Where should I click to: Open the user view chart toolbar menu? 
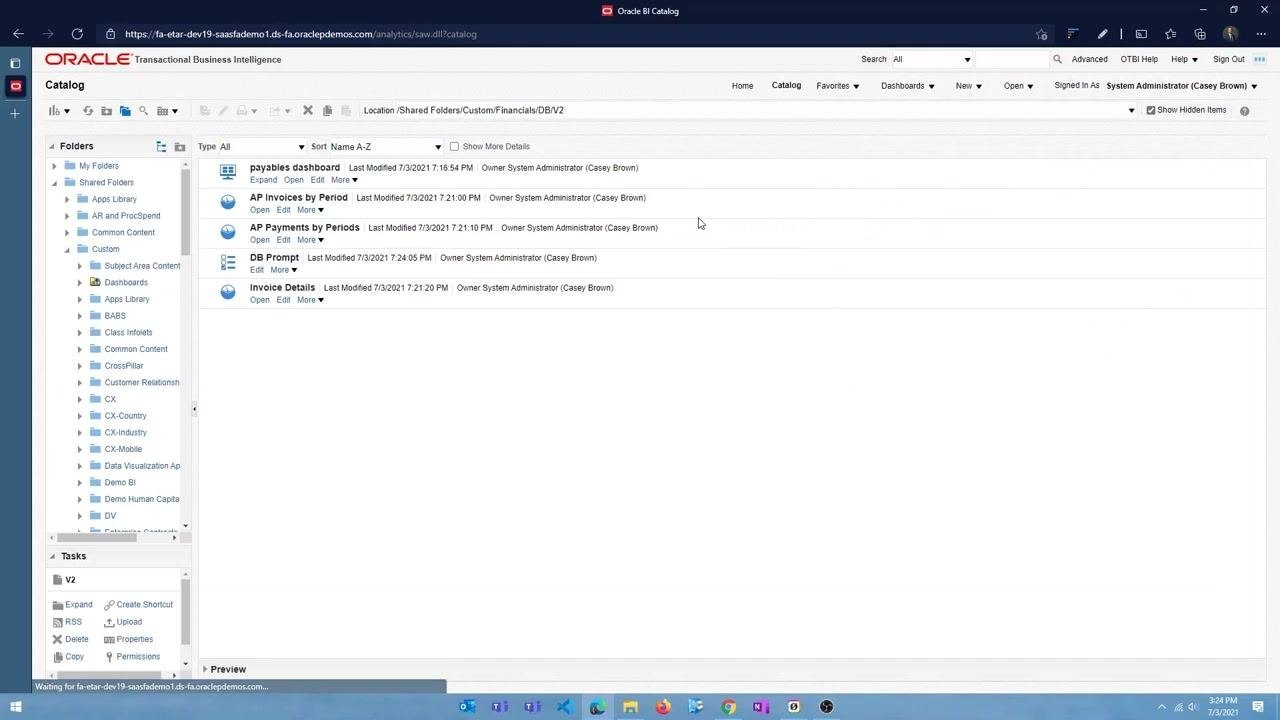point(58,111)
